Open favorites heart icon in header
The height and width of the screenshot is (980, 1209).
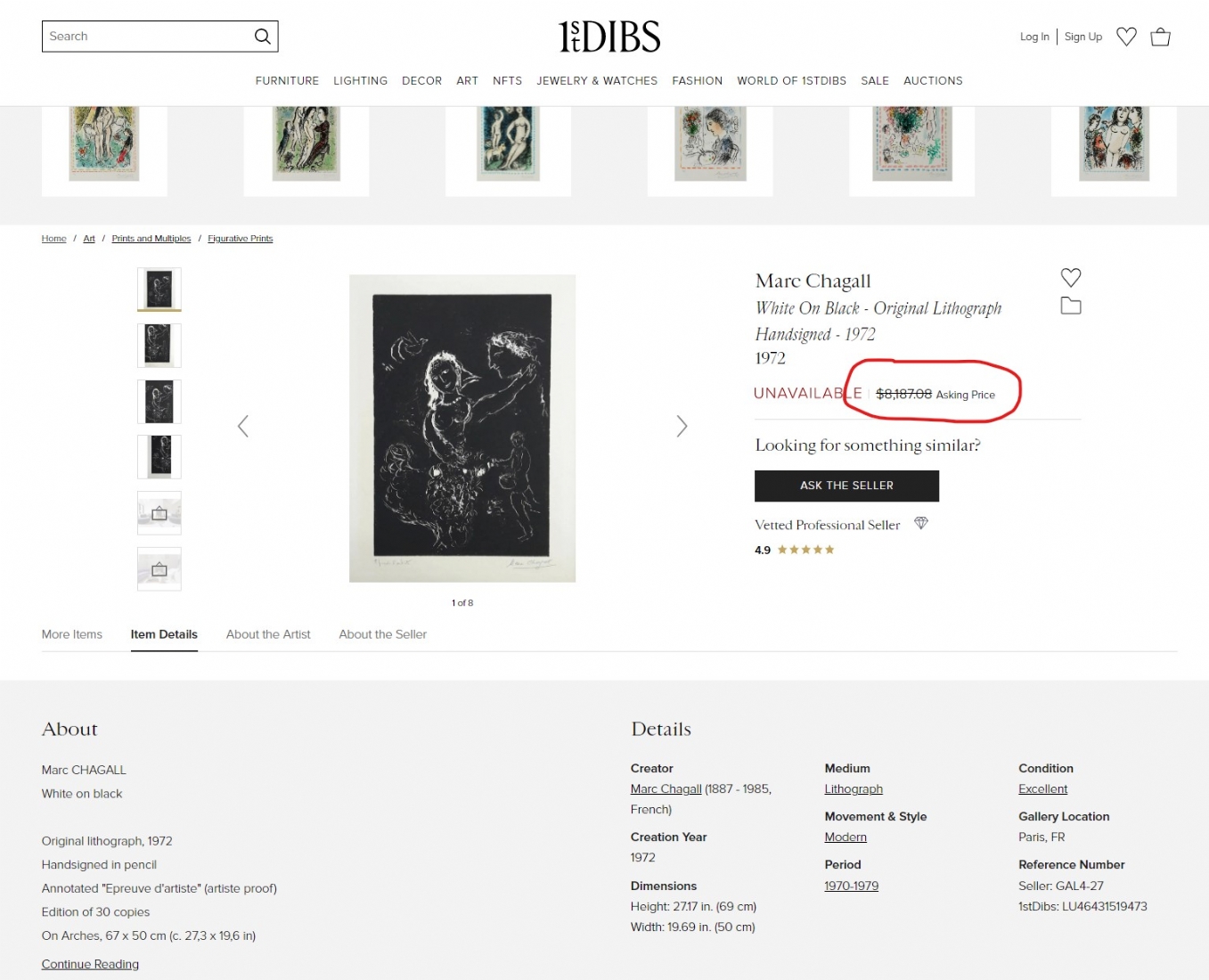(x=1126, y=37)
